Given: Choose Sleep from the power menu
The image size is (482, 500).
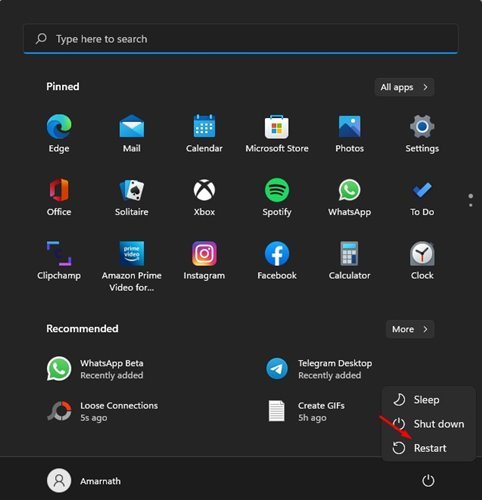Looking at the screenshot, I should (428, 400).
